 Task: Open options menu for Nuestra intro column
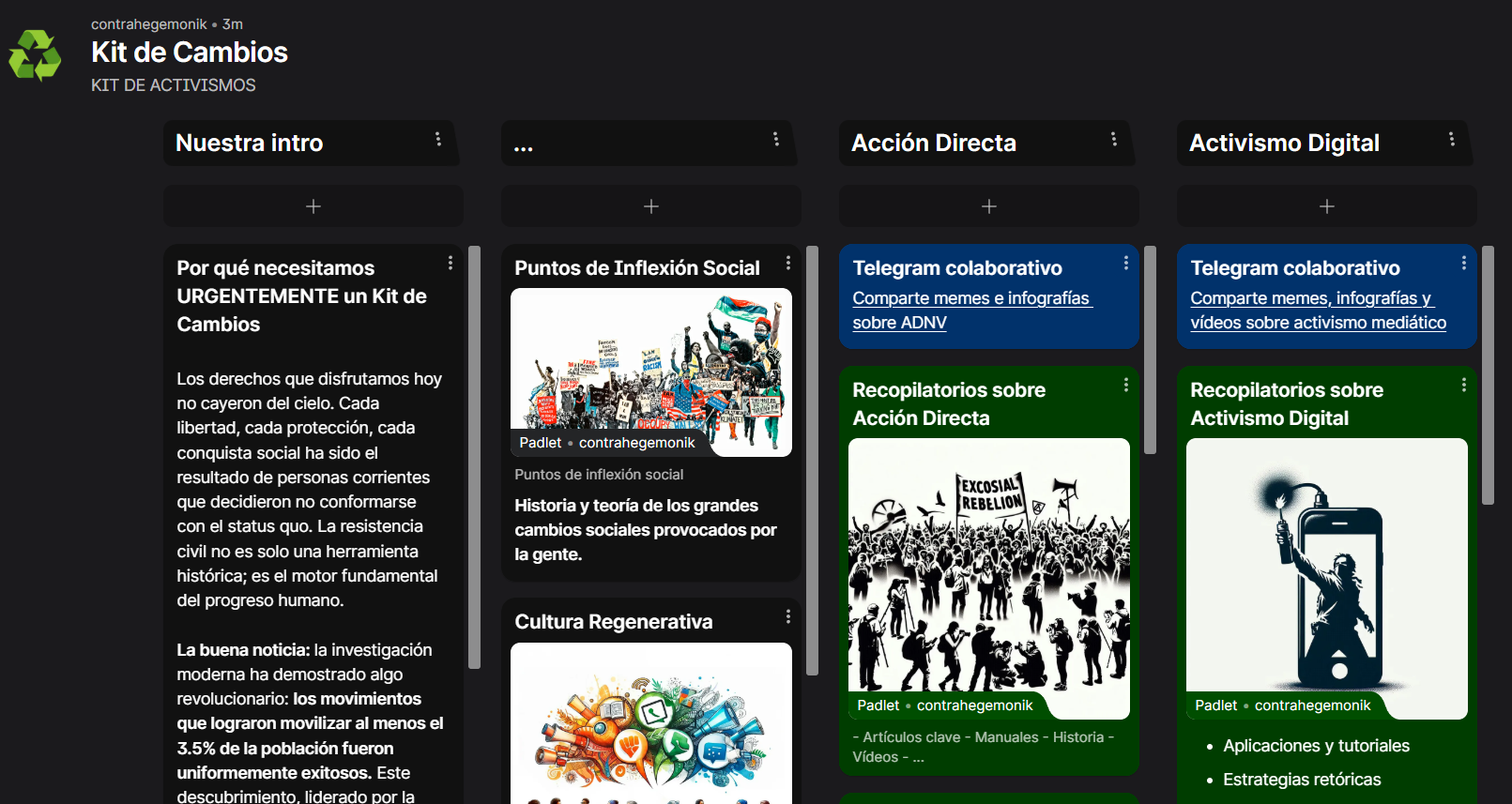pyautogui.click(x=438, y=140)
